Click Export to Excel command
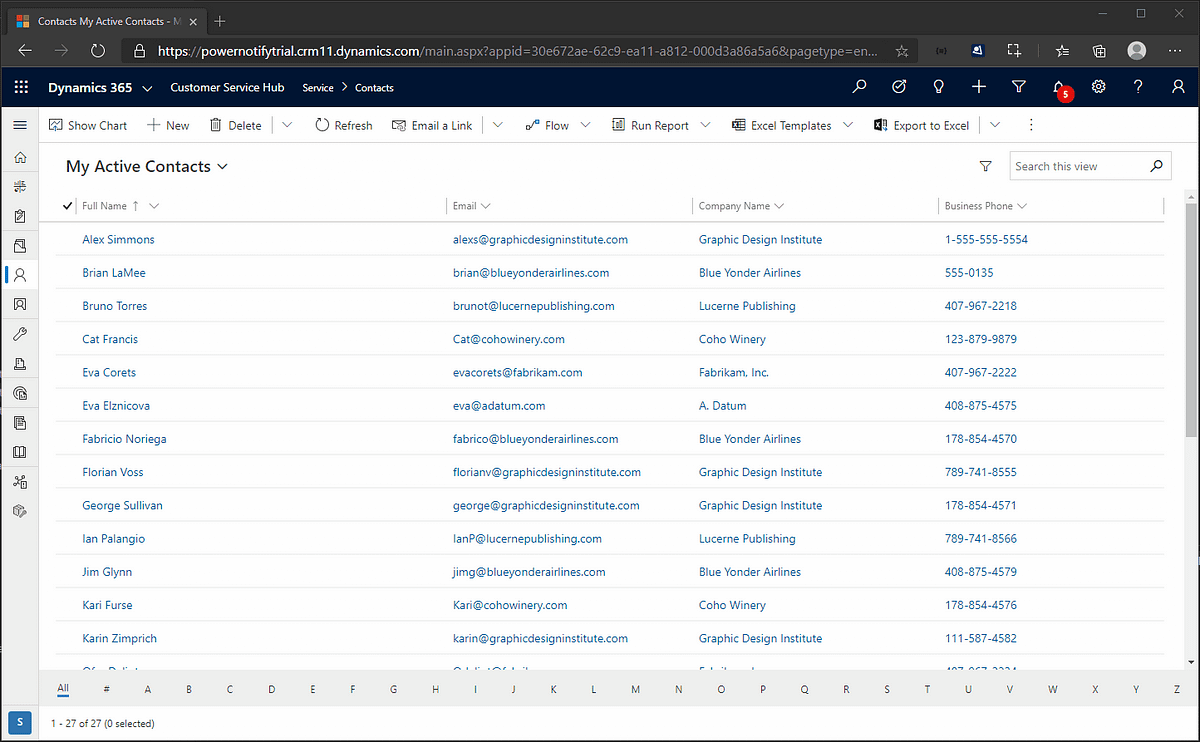1200x742 pixels. coord(921,125)
